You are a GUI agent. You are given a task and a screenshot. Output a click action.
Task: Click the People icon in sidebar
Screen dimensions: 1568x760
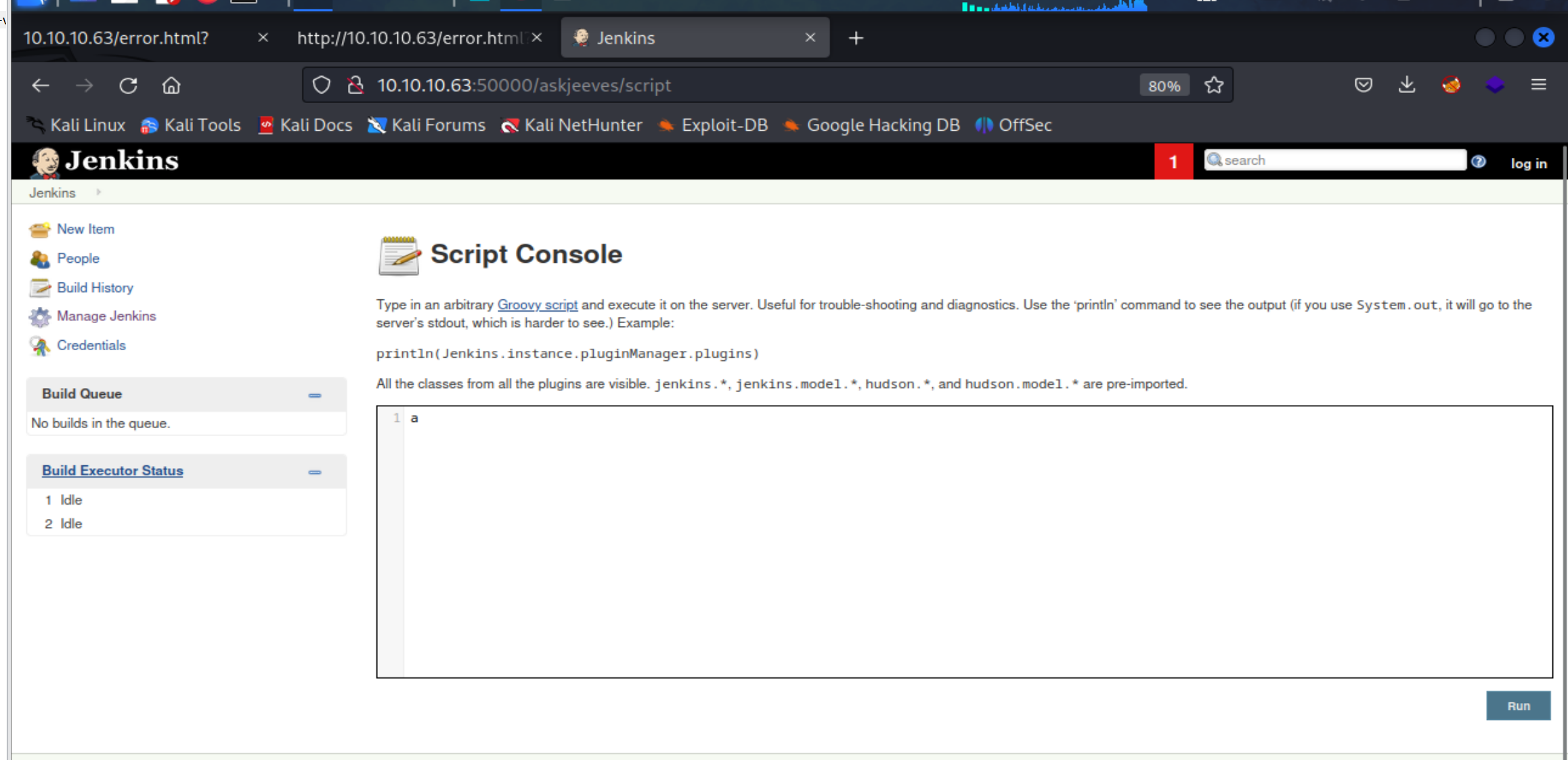click(x=39, y=259)
